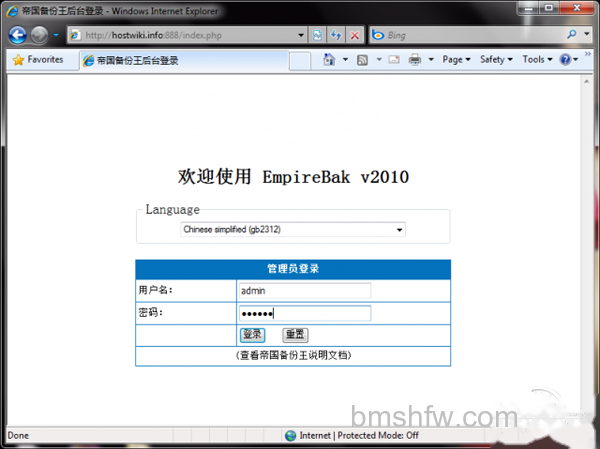Image resolution: width=600 pixels, height=449 pixels.
Task: Click the 密码 password field
Action: [x=305, y=313]
